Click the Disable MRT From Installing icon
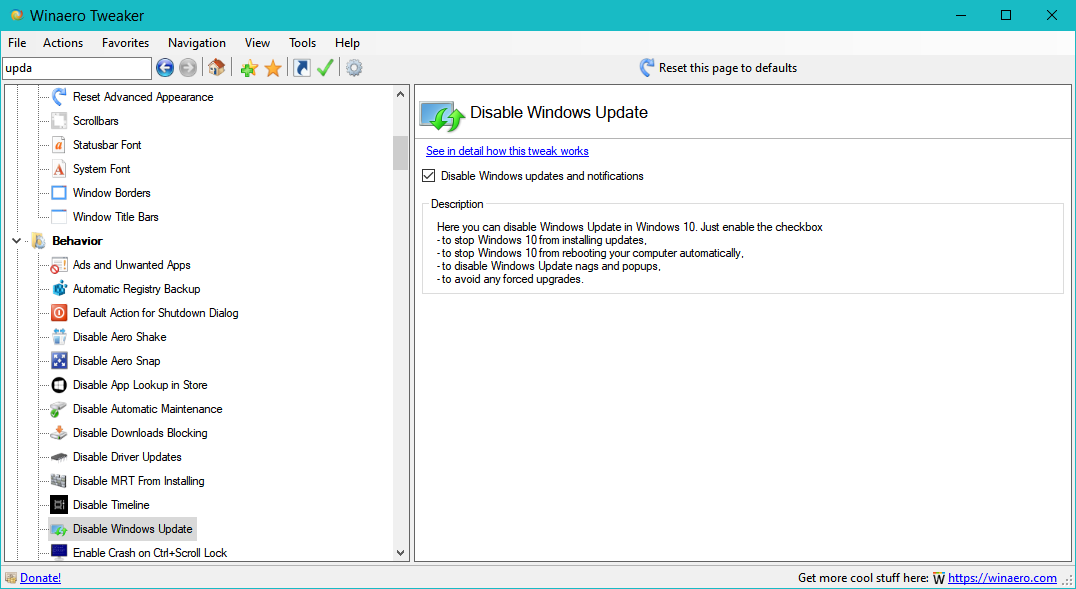This screenshot has height=589, width=1076. [x=59, y=481]
